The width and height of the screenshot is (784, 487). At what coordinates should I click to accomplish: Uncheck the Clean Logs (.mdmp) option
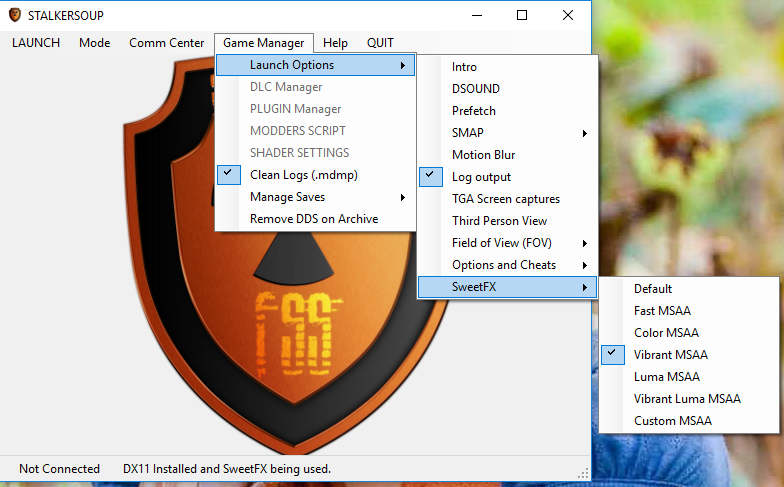click(316, 175)
